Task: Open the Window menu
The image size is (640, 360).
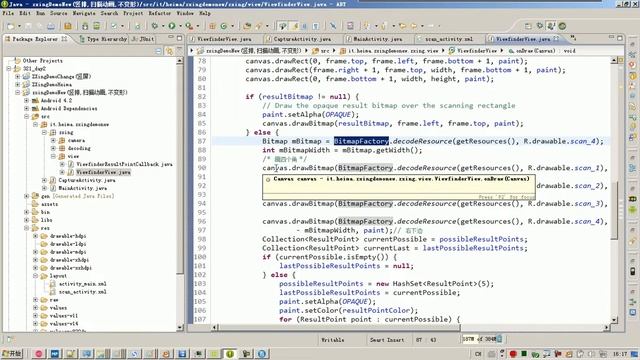Action: click(x=185, y=13)
